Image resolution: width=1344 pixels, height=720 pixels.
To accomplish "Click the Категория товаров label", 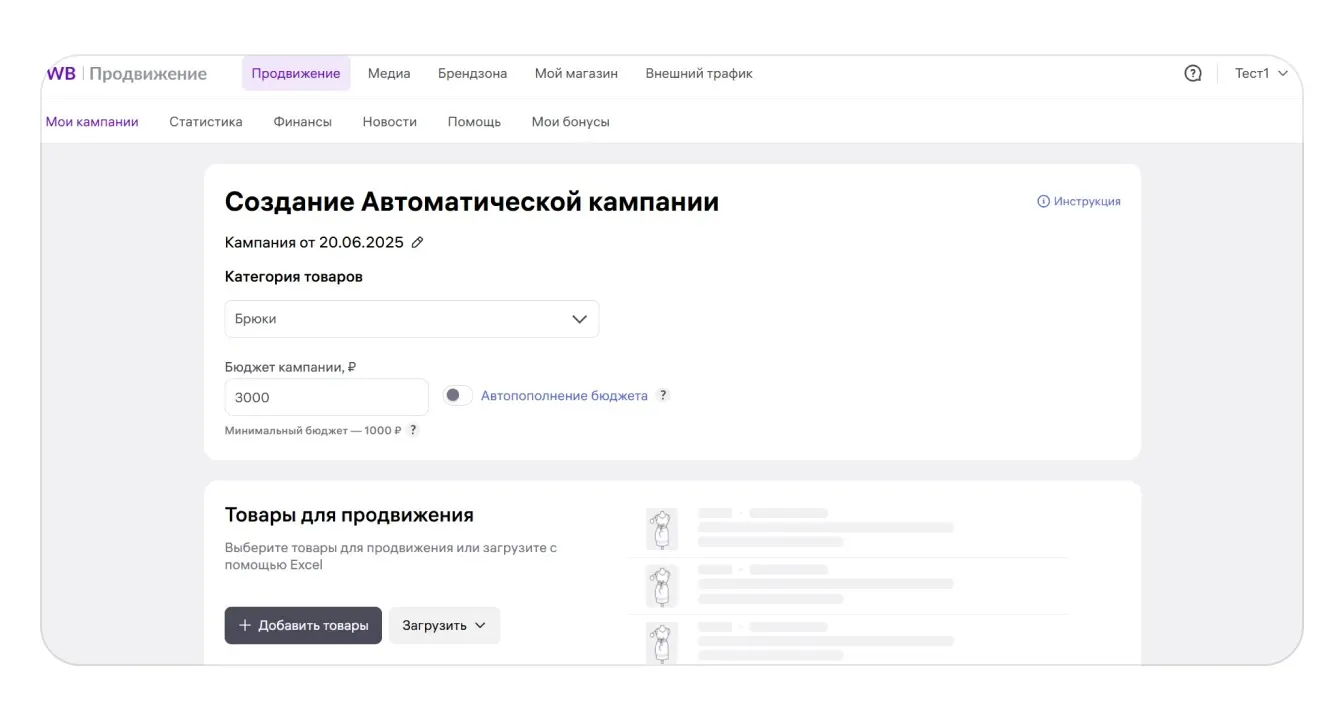I will coord(294,276).
